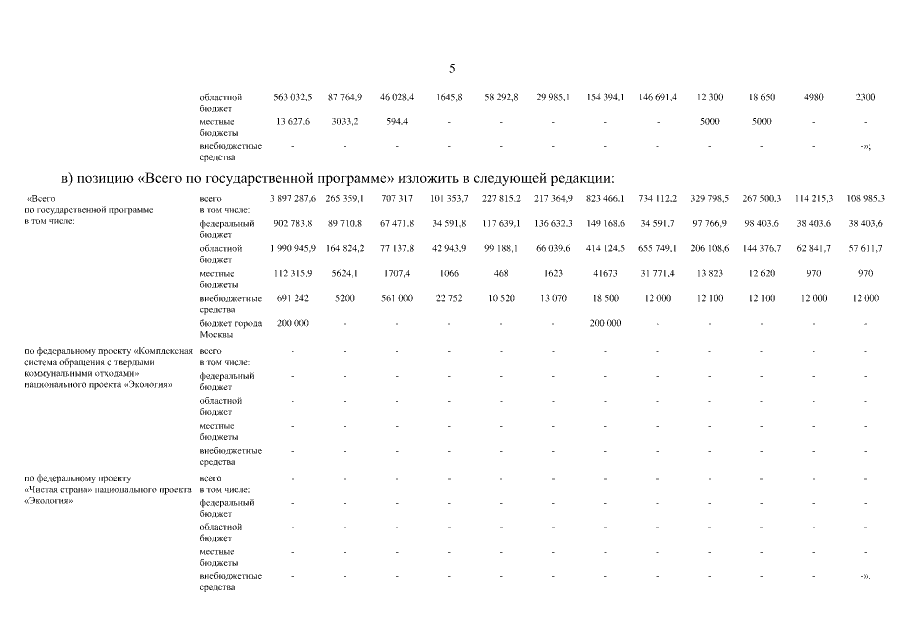The height and width of the screenshot is (640, 905).
Task: Select the «Чистая страна» project label
Action: pyautogui.click(x=107, y=489)
